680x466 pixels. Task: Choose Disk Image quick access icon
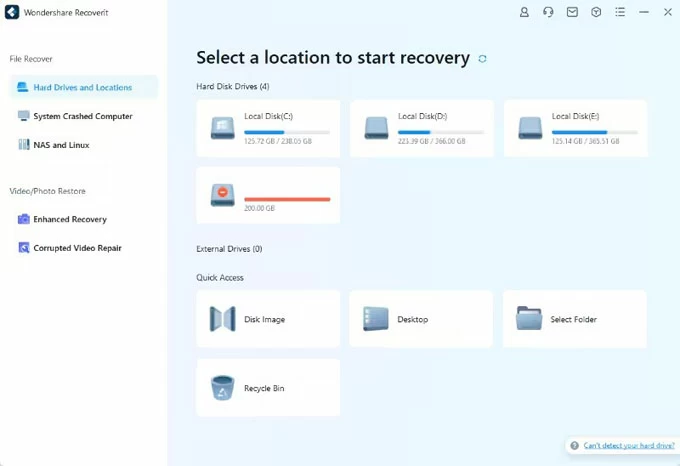[222, 319]
